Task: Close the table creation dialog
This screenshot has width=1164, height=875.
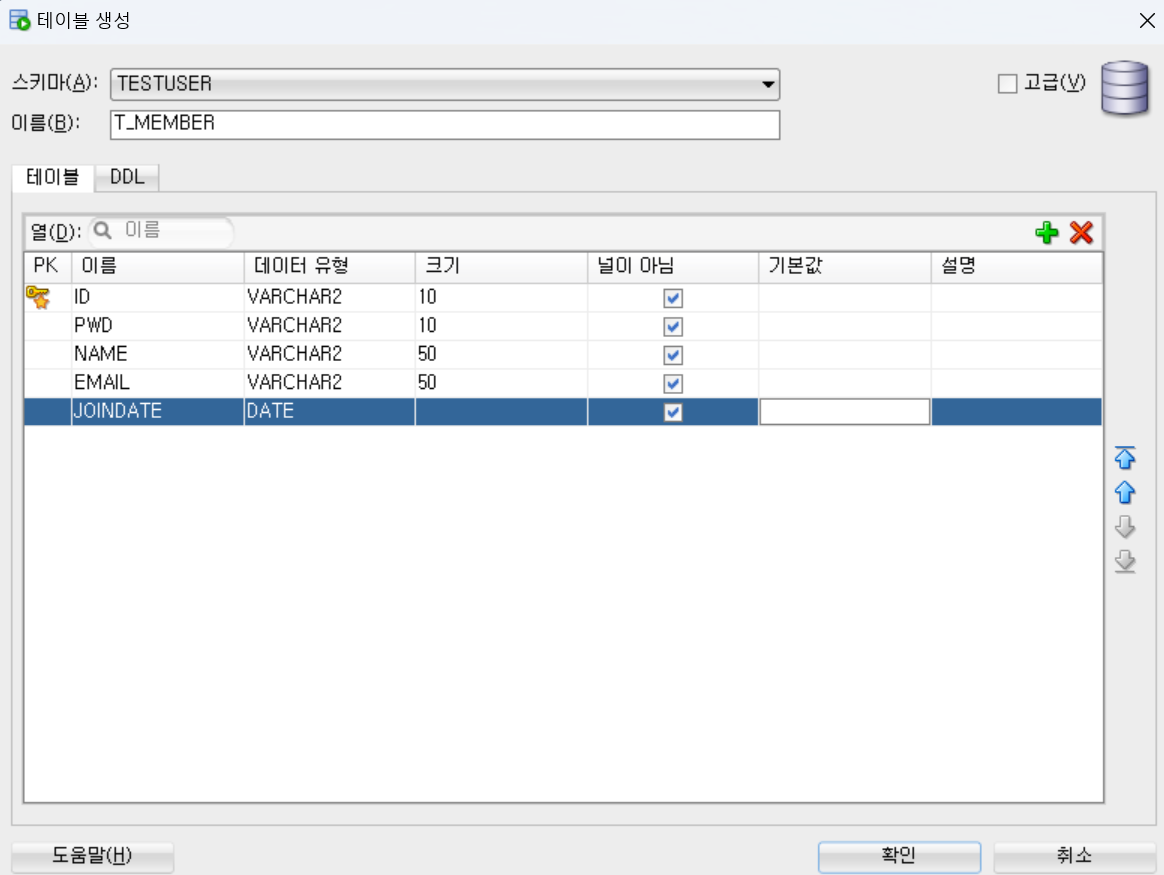Action: click(1147, 21)
